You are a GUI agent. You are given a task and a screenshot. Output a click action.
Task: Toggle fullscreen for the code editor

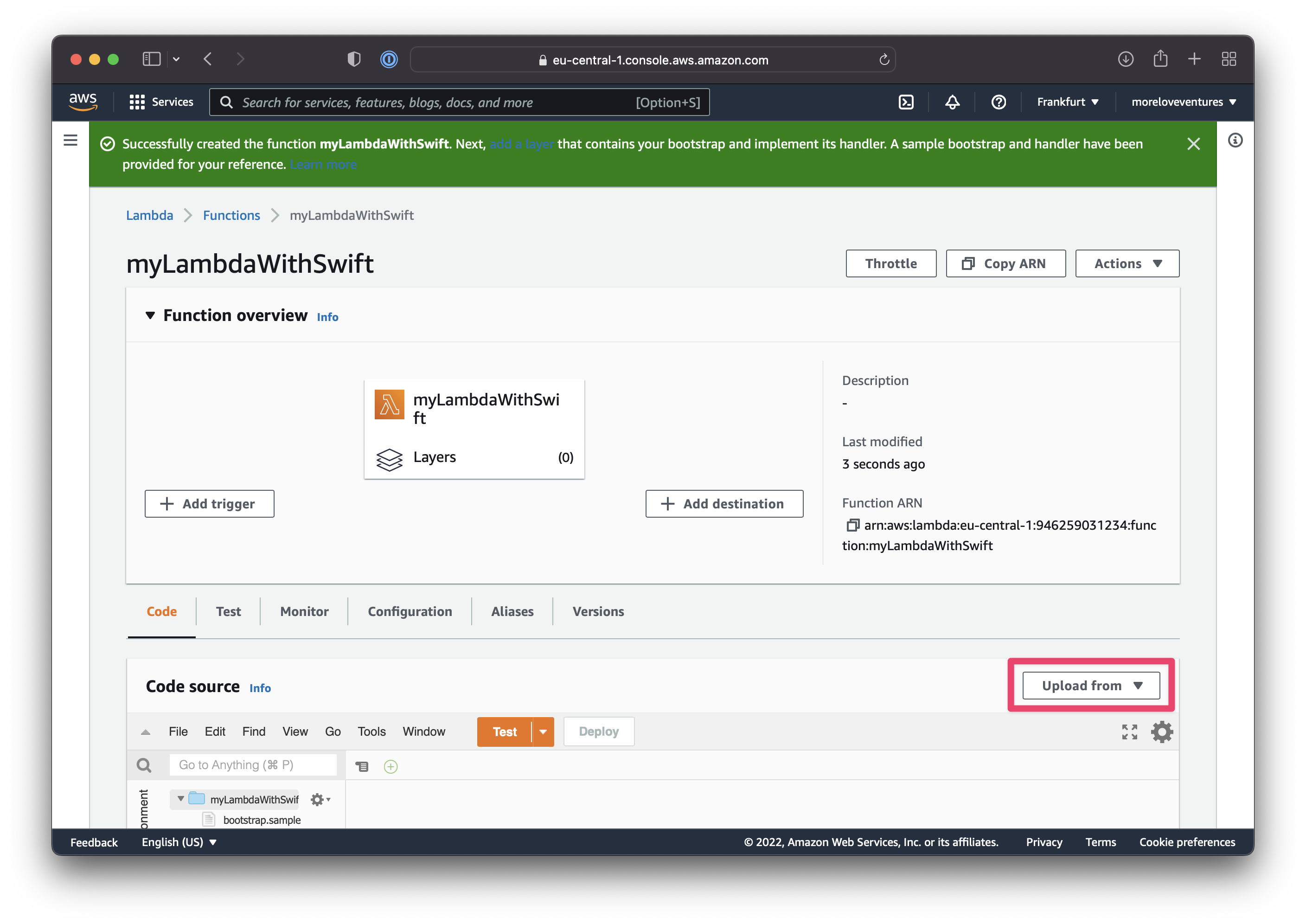(x=1129, y=731)
